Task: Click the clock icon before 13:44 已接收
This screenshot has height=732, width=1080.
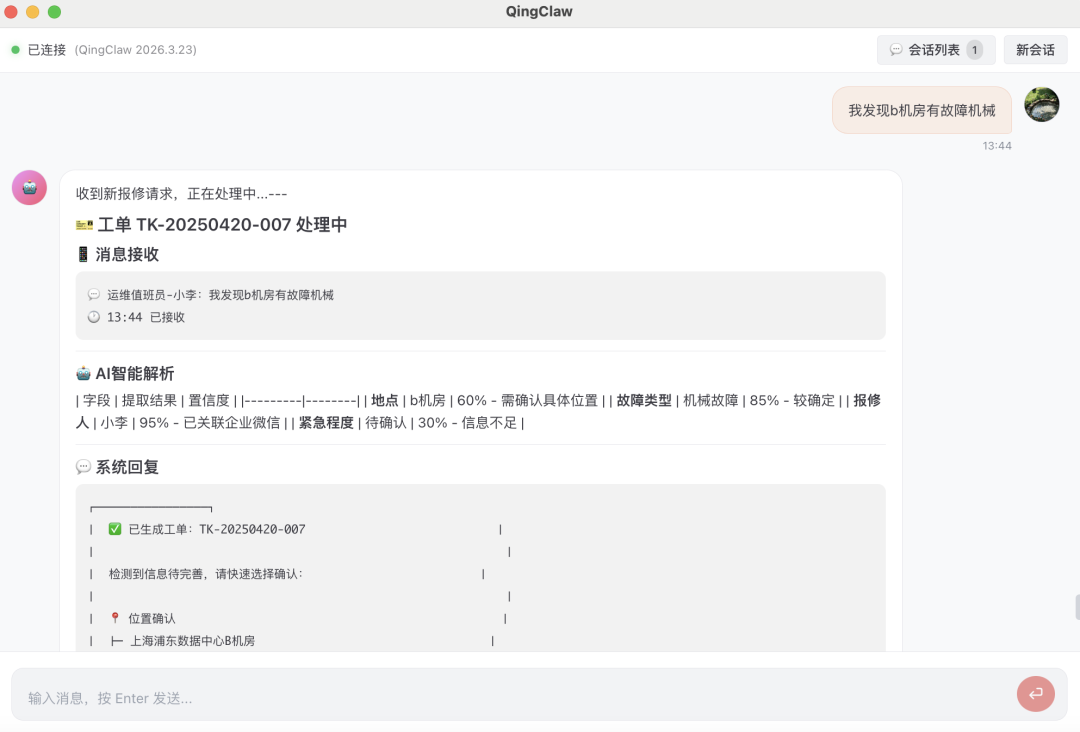Action: tap(94, 317)
